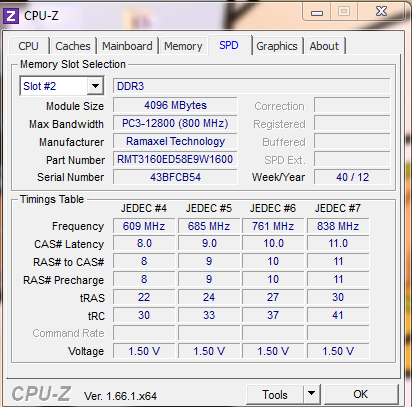Click the CPU-Z logo icon in title bar
Screen dimensions: 412x407
pos(11,16)
